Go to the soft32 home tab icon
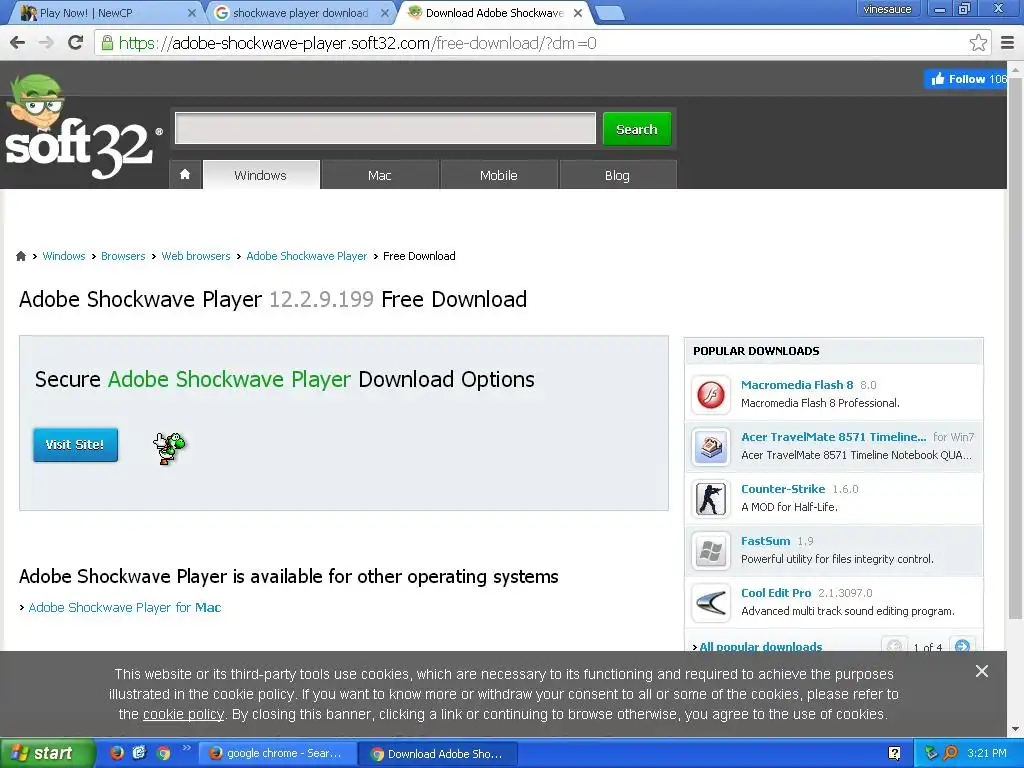Image resolution: width=1024 pixels, height=768 pixels. point(185,174)
